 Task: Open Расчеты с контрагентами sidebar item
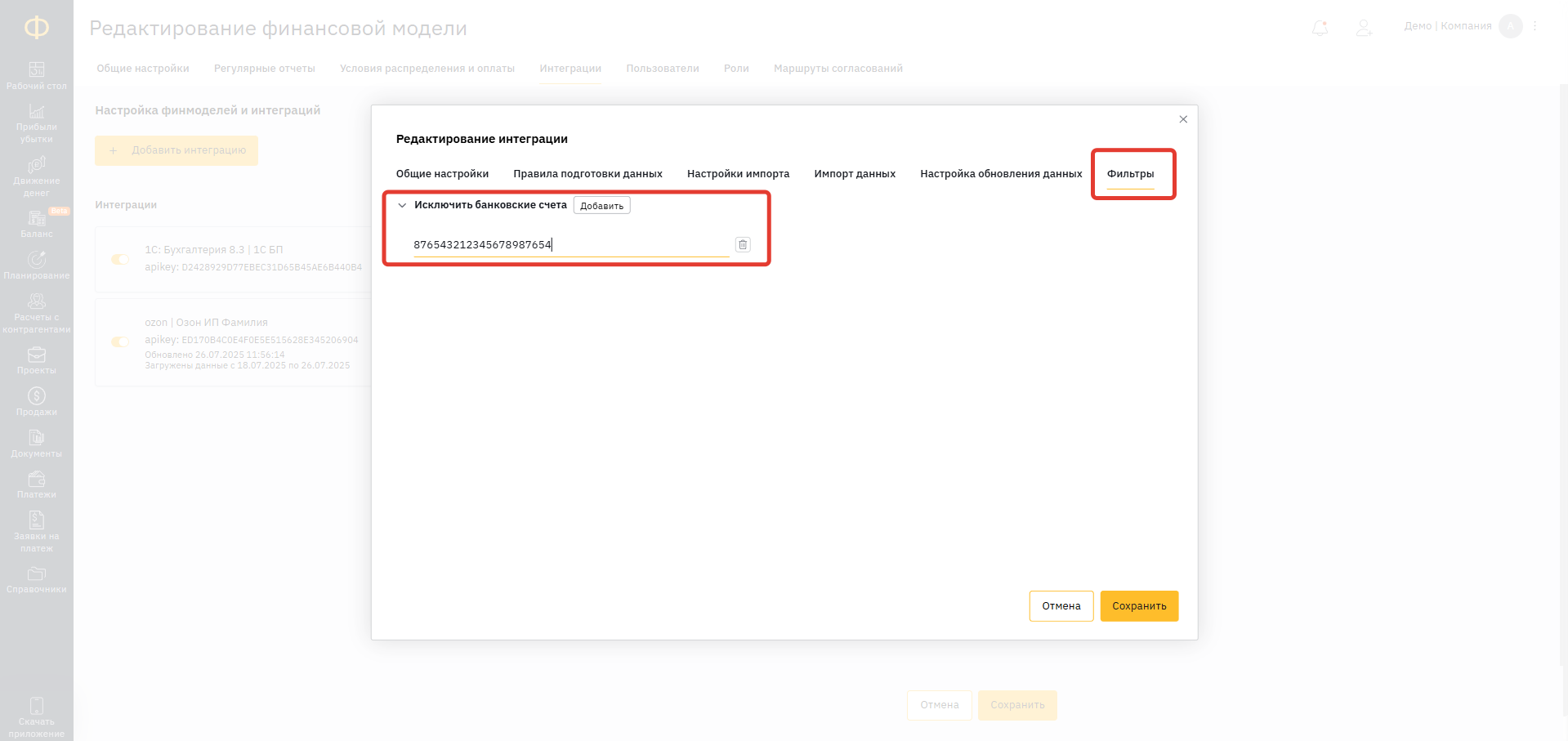tap(37, 314)
